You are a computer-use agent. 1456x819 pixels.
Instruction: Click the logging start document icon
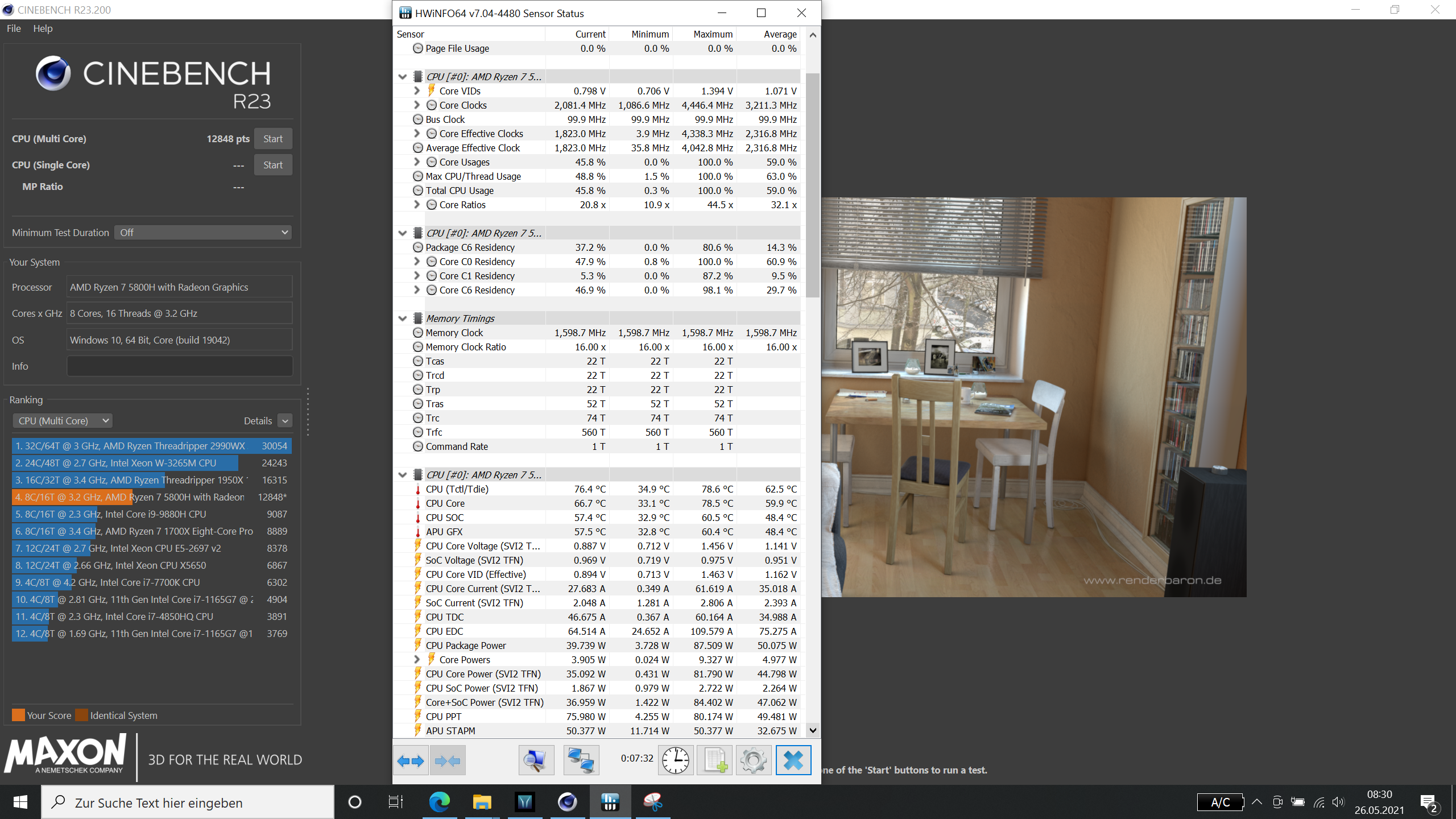click(715, 760)
